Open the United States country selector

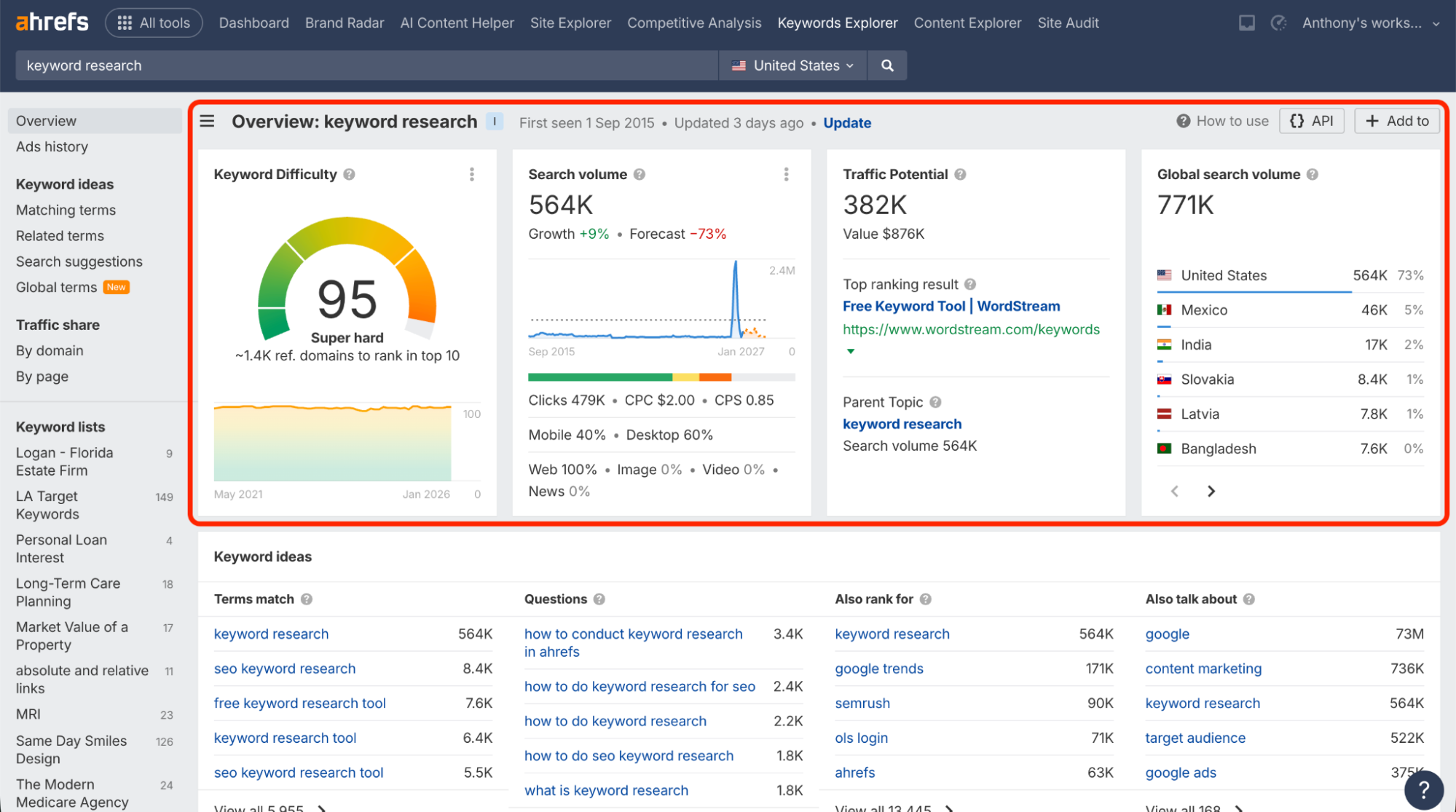click(792, 65)
